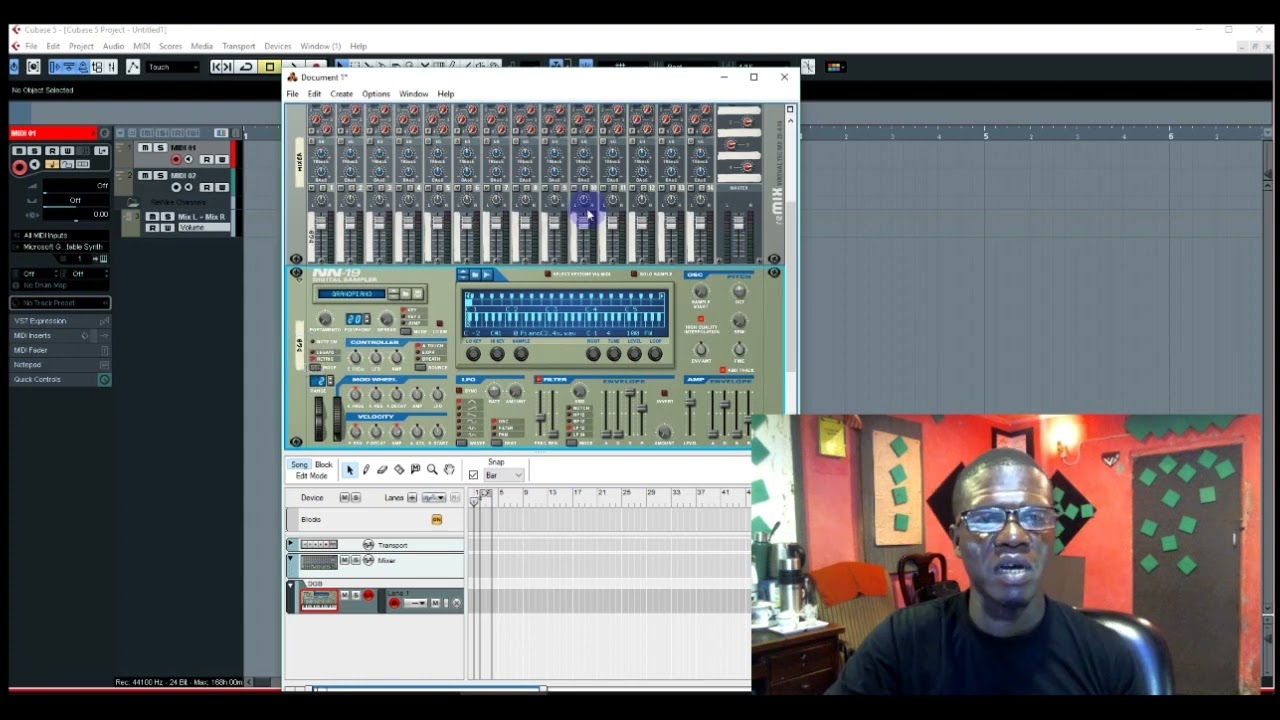Solo the Mixer track in Reason sequencer
Viewport: 1280px width, 720px height.
pos(355,561)
